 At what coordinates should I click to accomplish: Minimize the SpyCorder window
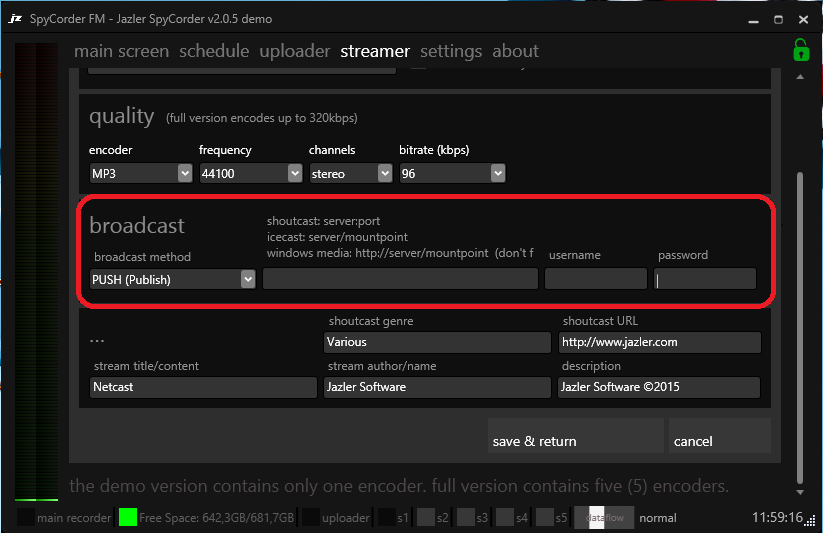click(x=754, y=20)
